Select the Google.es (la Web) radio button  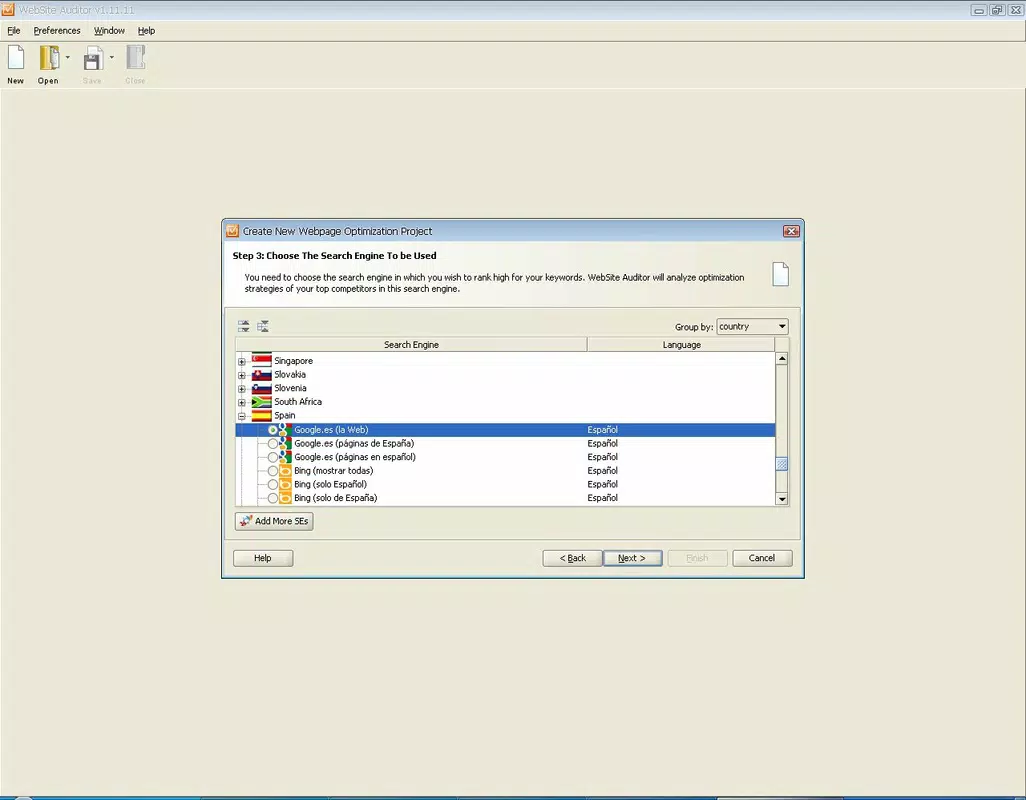273,430
